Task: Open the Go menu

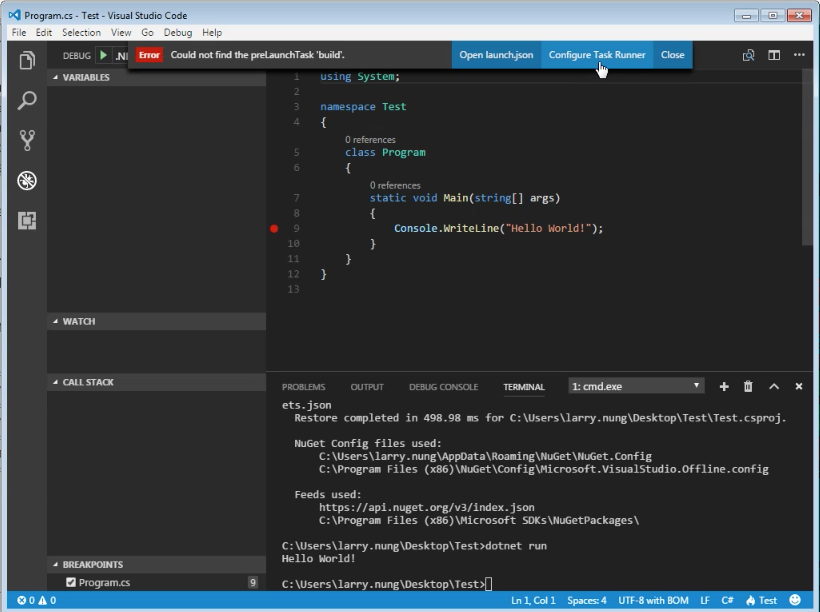Action: pos(147,32)
